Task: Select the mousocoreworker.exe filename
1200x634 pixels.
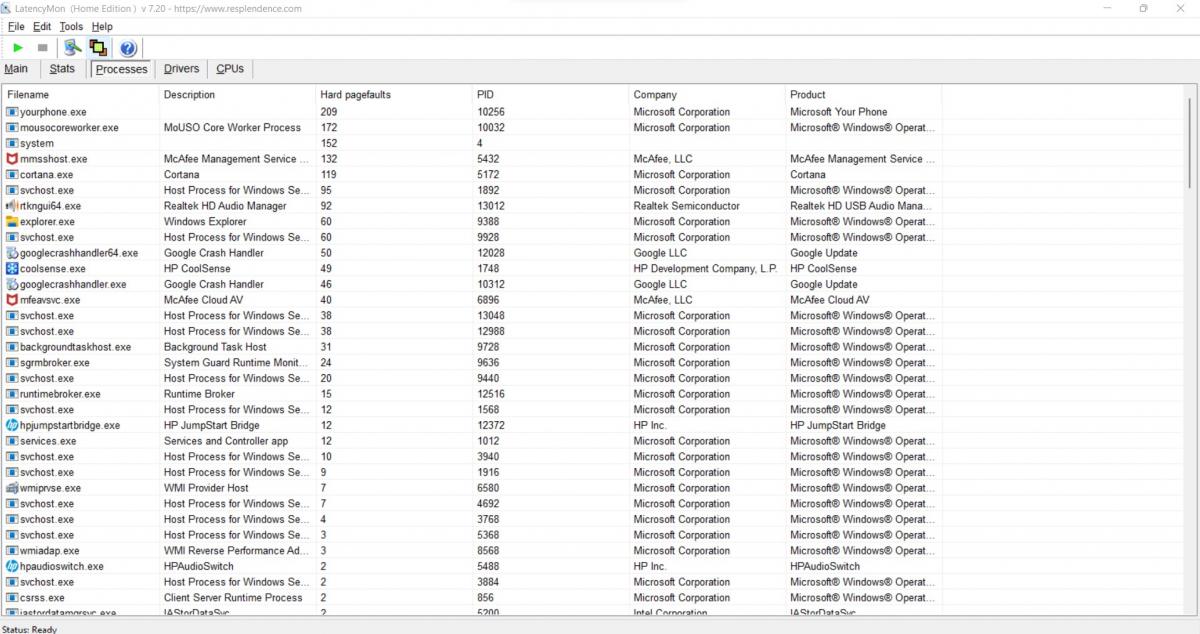Action: pyautogui.click(x=69, y=128)
